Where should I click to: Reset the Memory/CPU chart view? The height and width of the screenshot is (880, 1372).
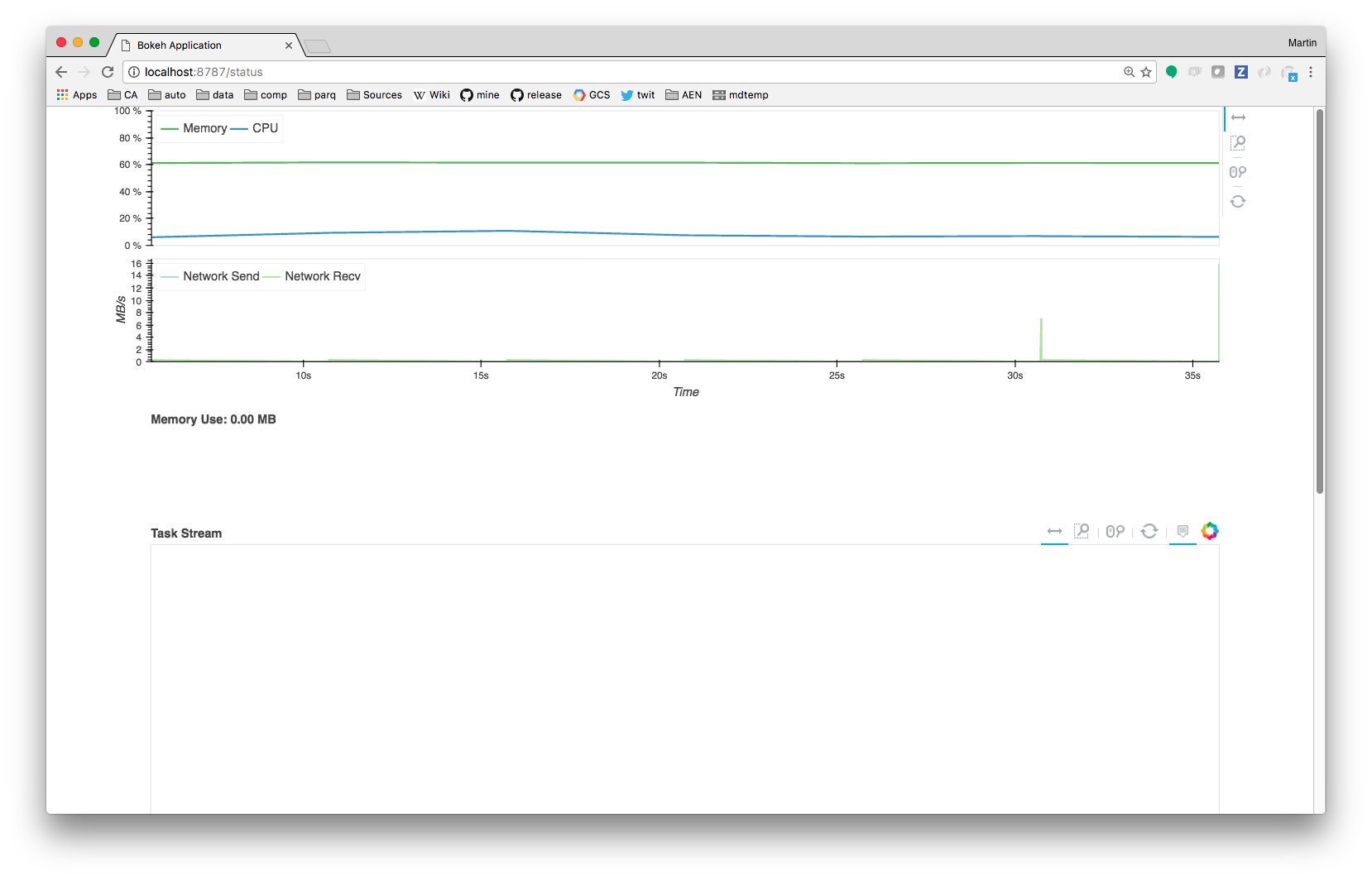tap(1238, 201)
